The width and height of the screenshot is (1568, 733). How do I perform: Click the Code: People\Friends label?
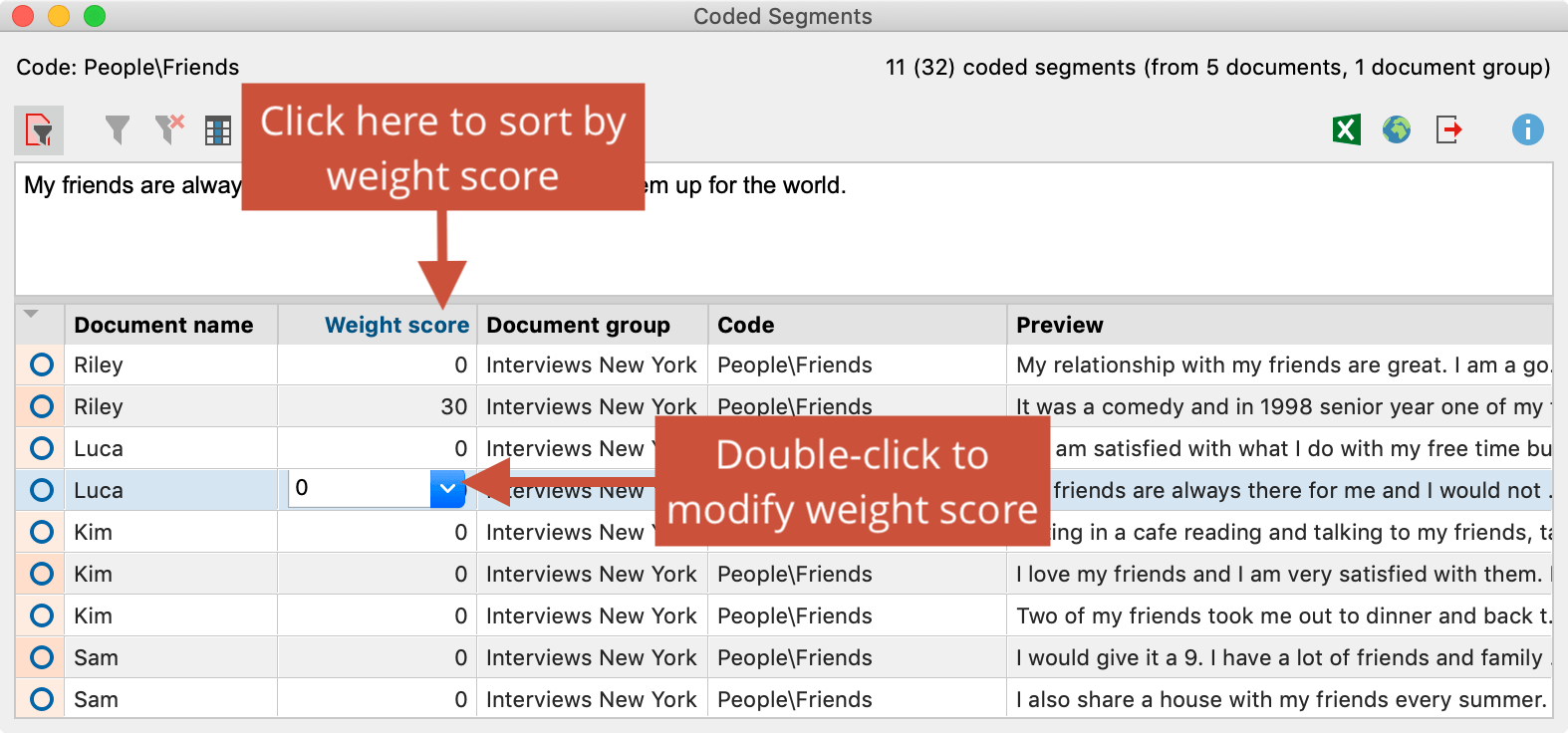pos(128,67)
